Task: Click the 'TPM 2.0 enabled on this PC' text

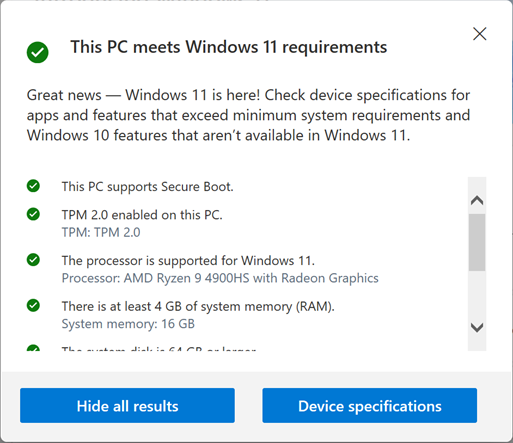Action: (142, 215)
